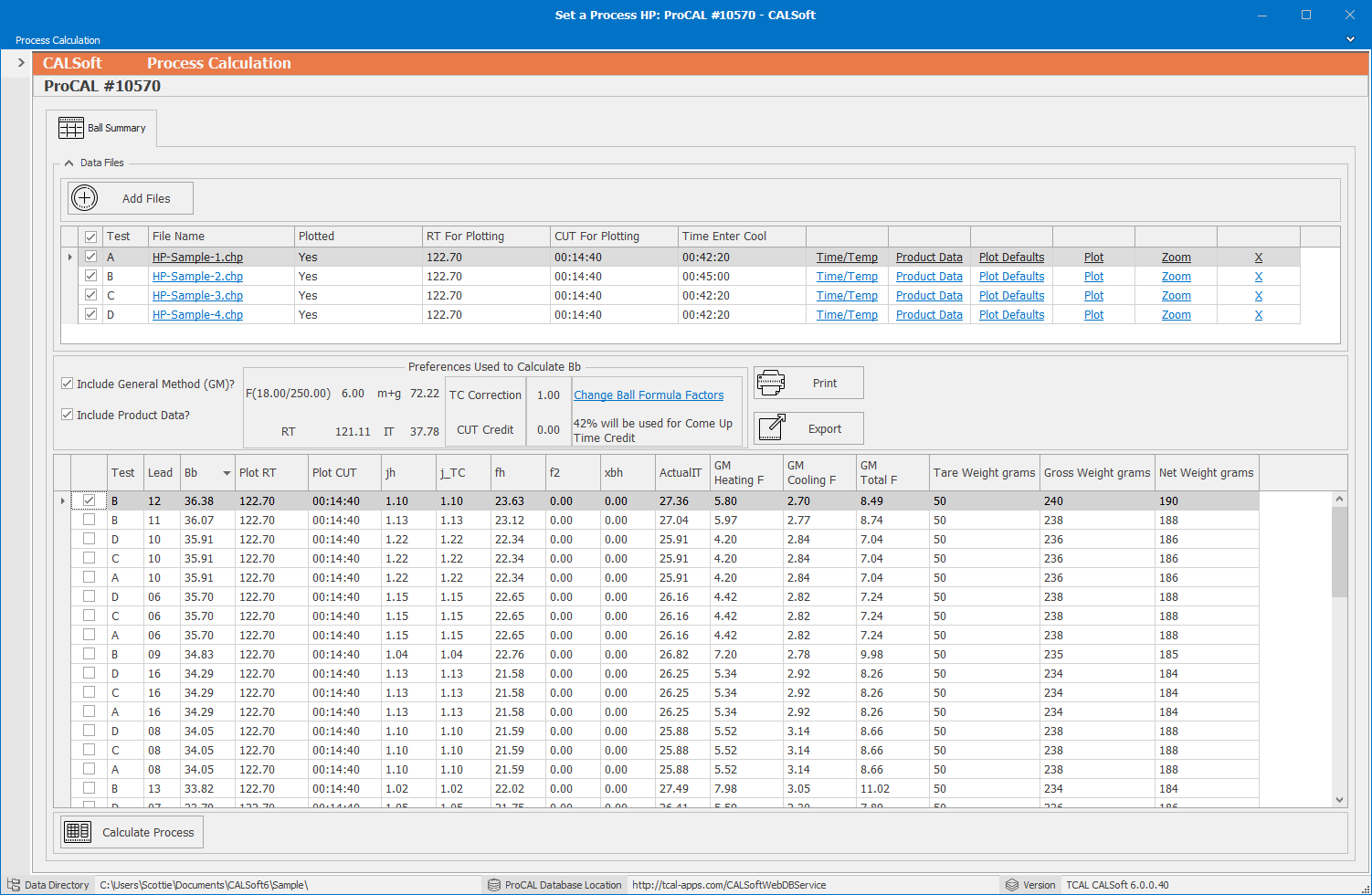
Task: Click the Data Directory path text
Action: click(x=204, y=885)
